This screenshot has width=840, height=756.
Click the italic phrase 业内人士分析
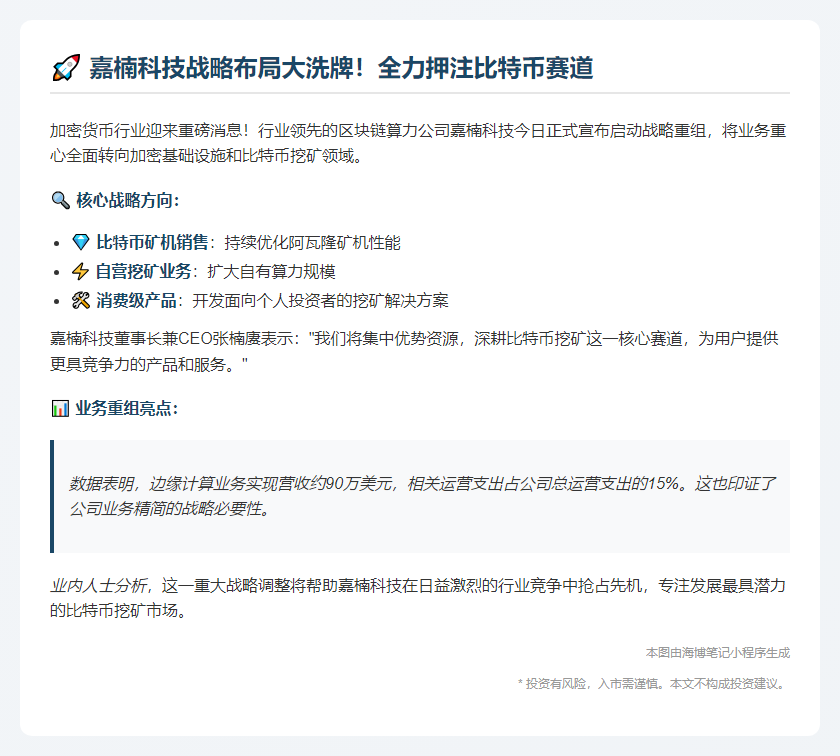click(98, 586)
